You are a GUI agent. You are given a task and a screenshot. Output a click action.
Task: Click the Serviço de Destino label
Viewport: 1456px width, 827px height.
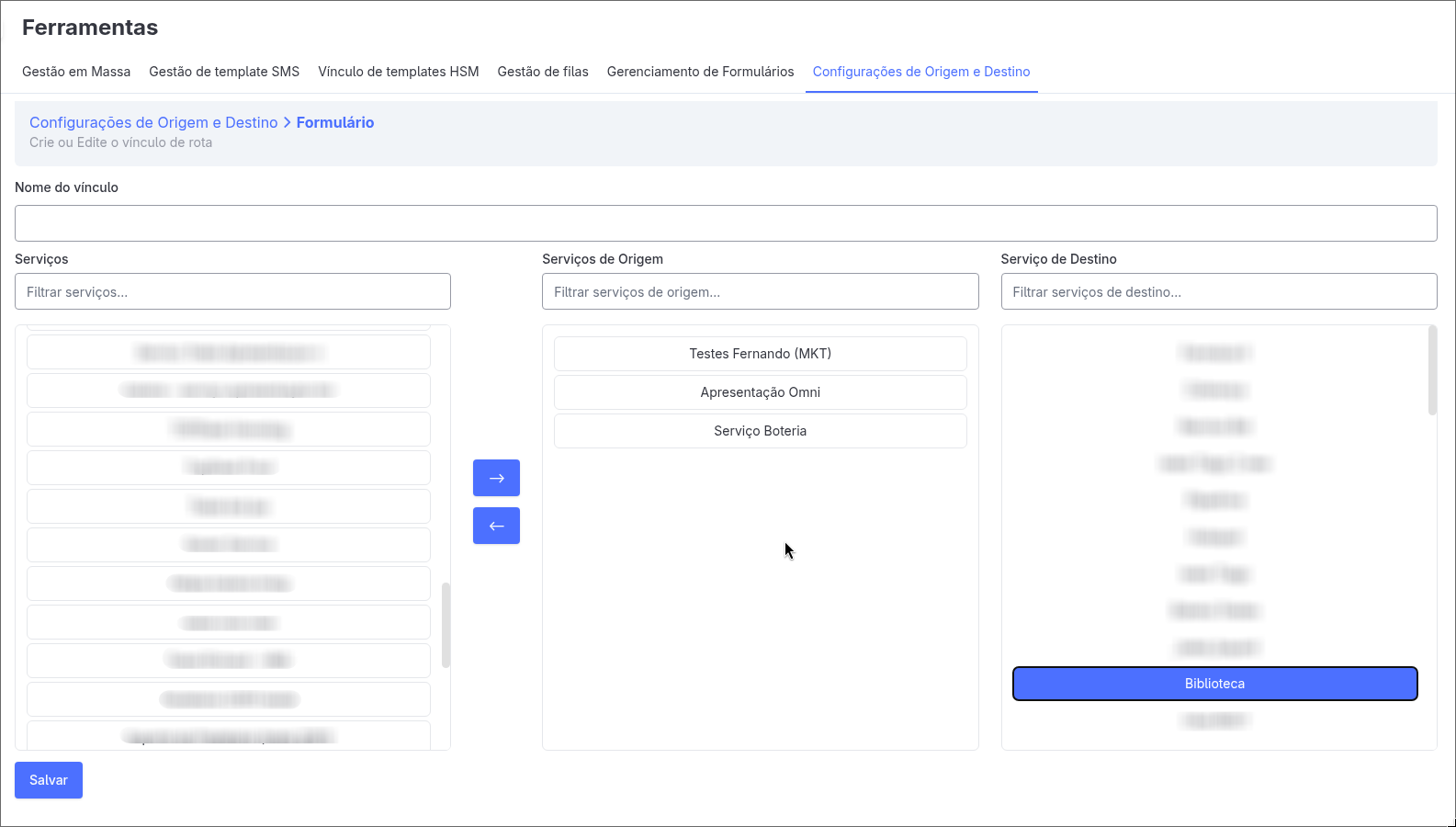point(1059,259)
